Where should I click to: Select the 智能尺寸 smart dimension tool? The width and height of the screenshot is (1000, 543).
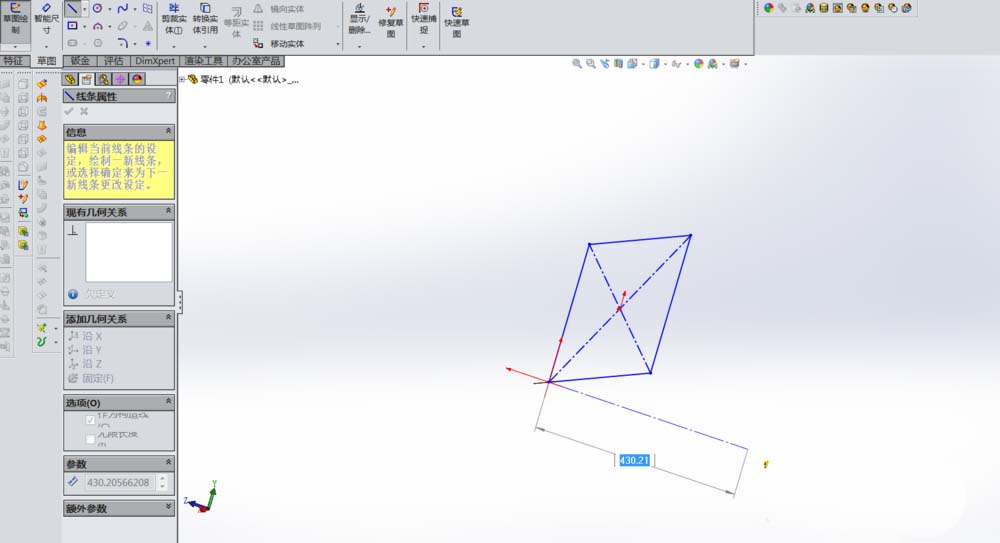(46, 19)
